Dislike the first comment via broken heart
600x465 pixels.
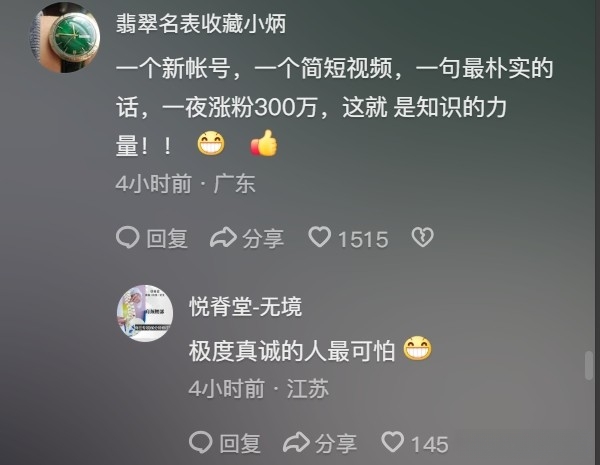click(x=422, y=237)
